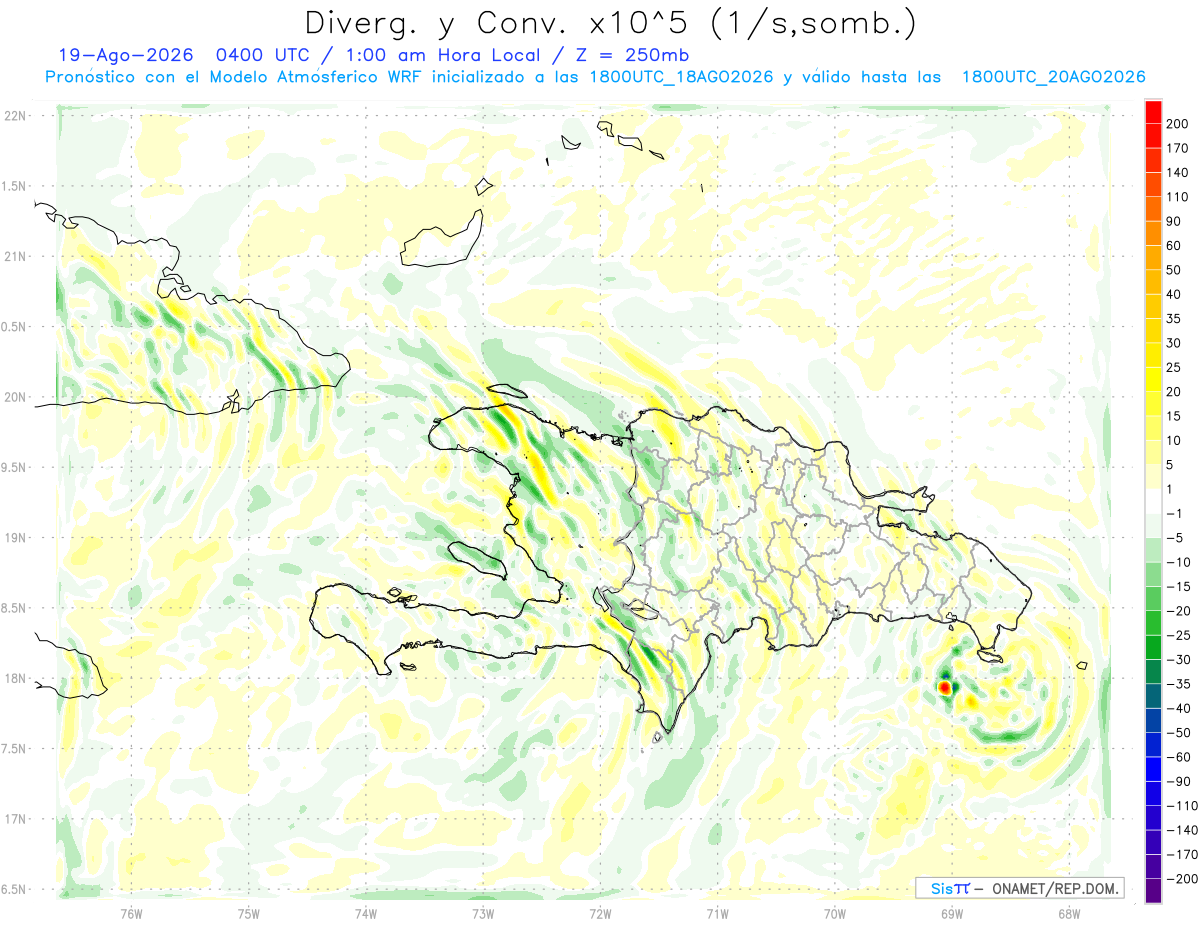
Task: Click the '70W' longitude label
Action: [834, 913]
